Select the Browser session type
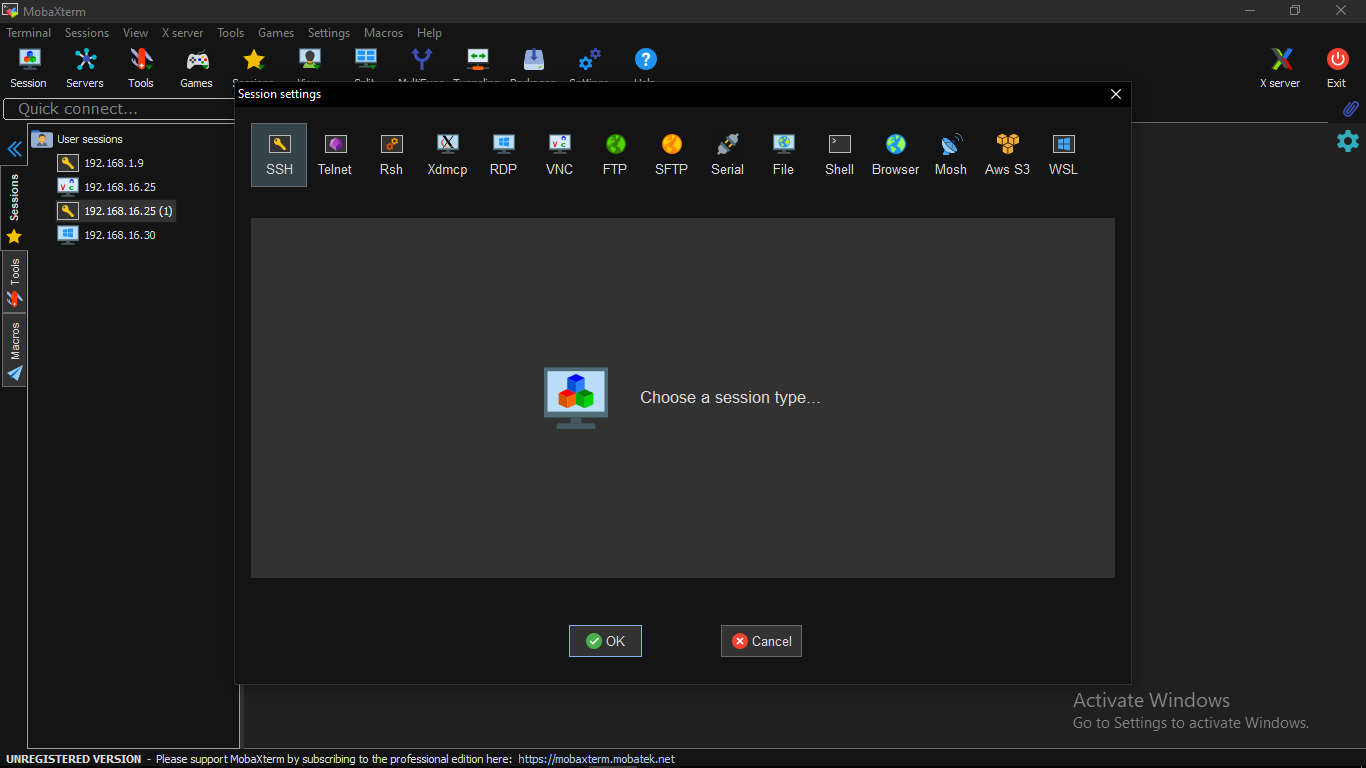The width and height of the screenshot is (1366, 768). coord(895,155)
